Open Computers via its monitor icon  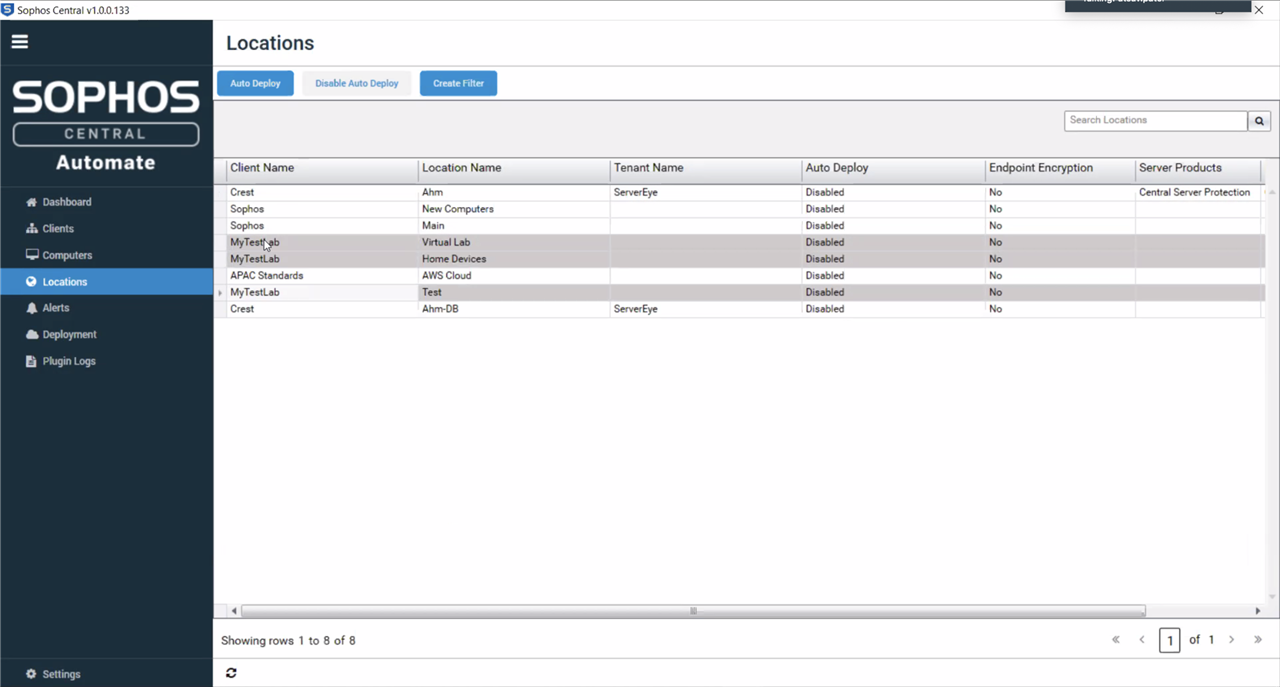(32, 255)
